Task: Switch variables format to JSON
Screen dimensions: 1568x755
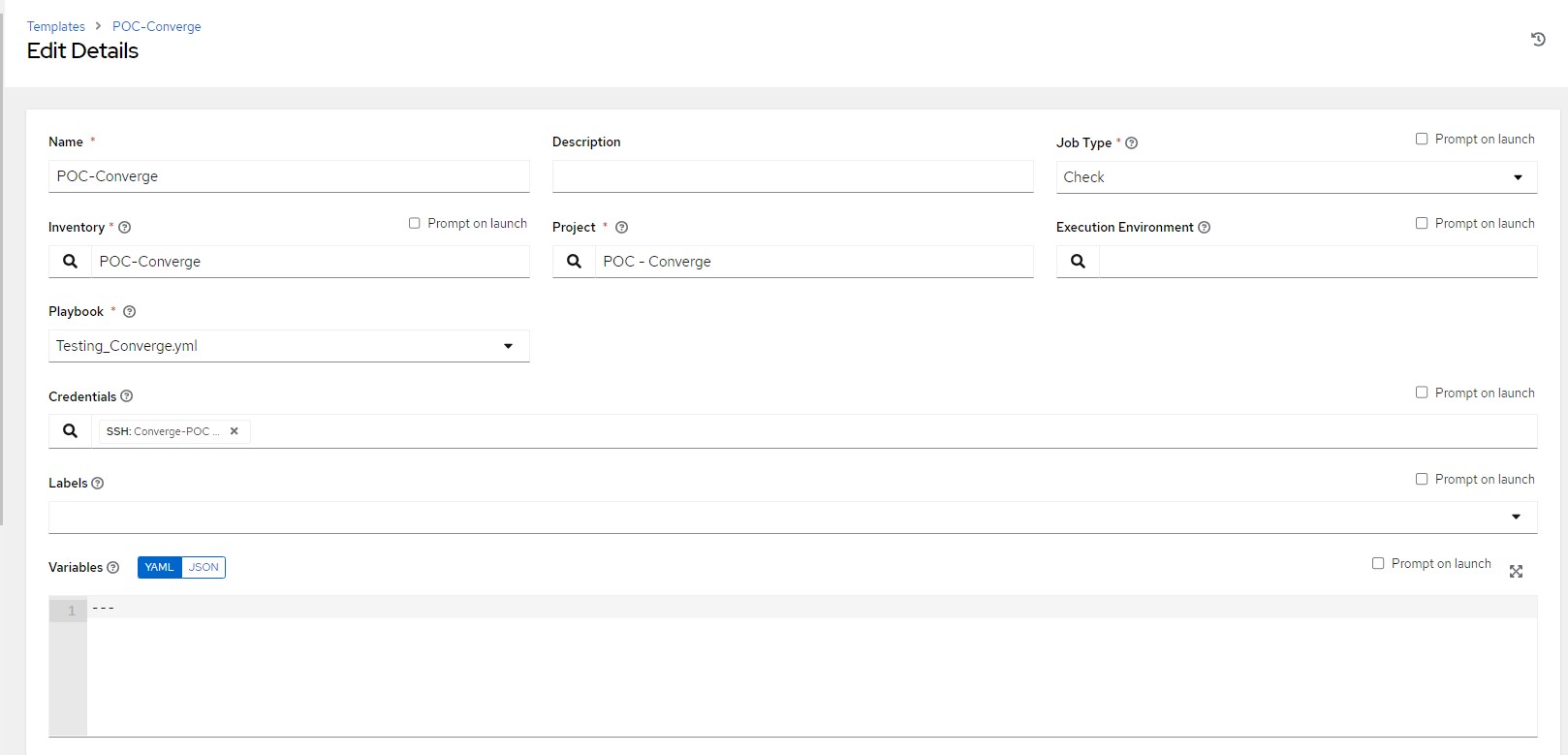Action: pyautogui.click(x=204, y=567)
